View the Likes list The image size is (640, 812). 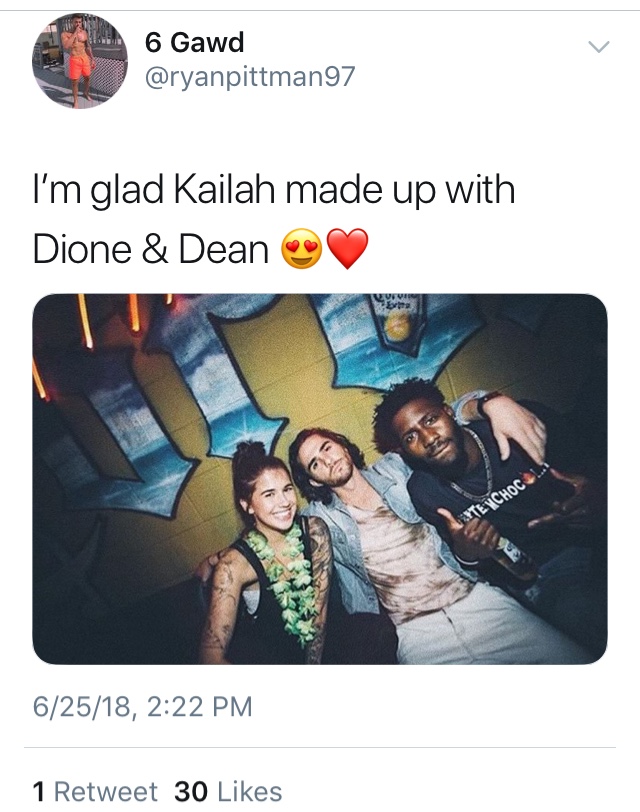tap(228, 792)
